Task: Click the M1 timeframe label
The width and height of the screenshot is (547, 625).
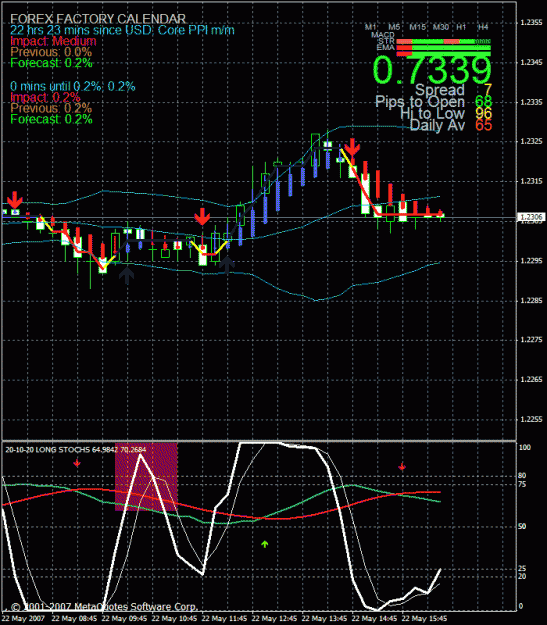Action: point(370,27)
